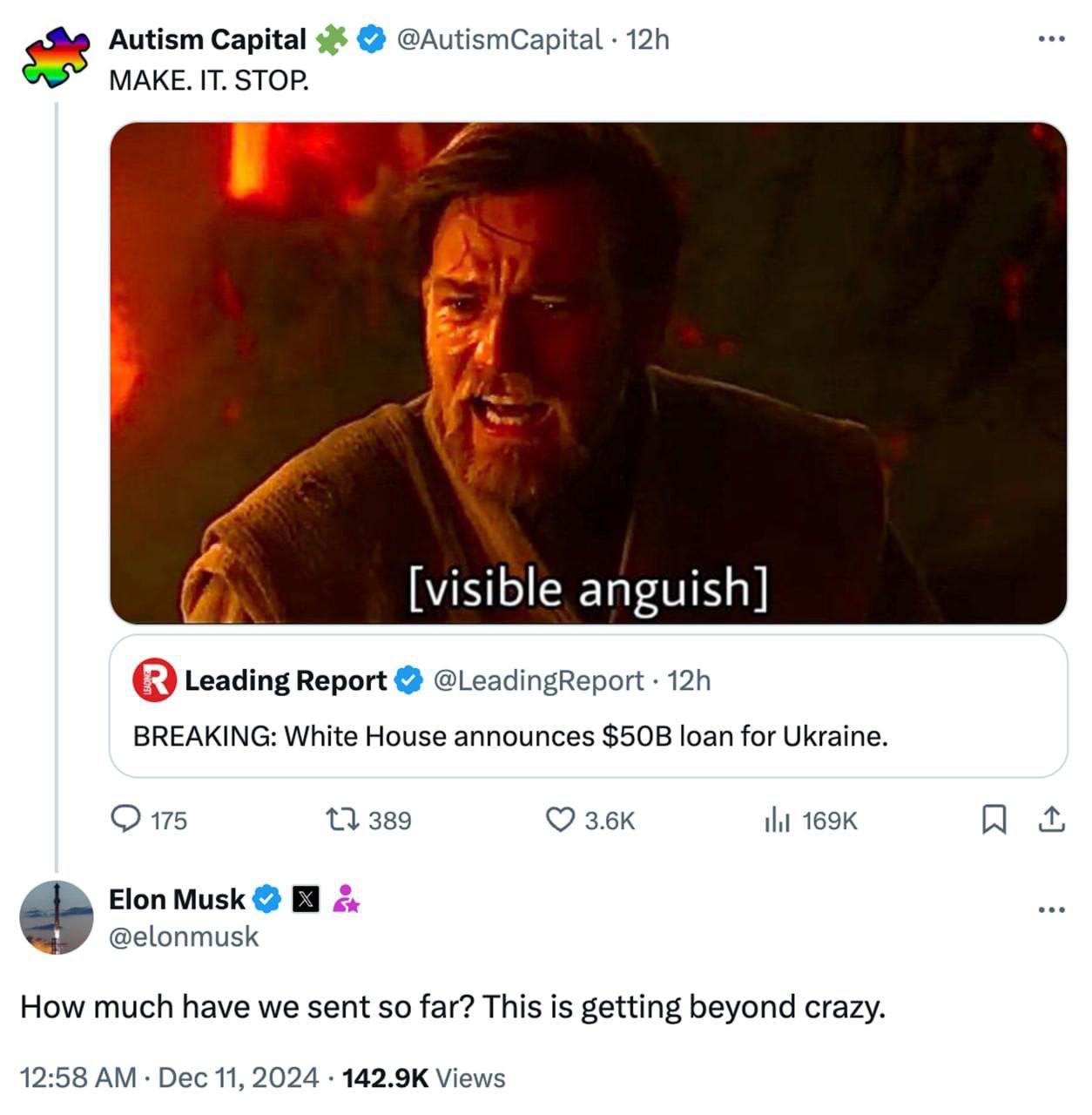
Task: Open Autism Capital puzzle avatar
Action: [x=57, y=57]
